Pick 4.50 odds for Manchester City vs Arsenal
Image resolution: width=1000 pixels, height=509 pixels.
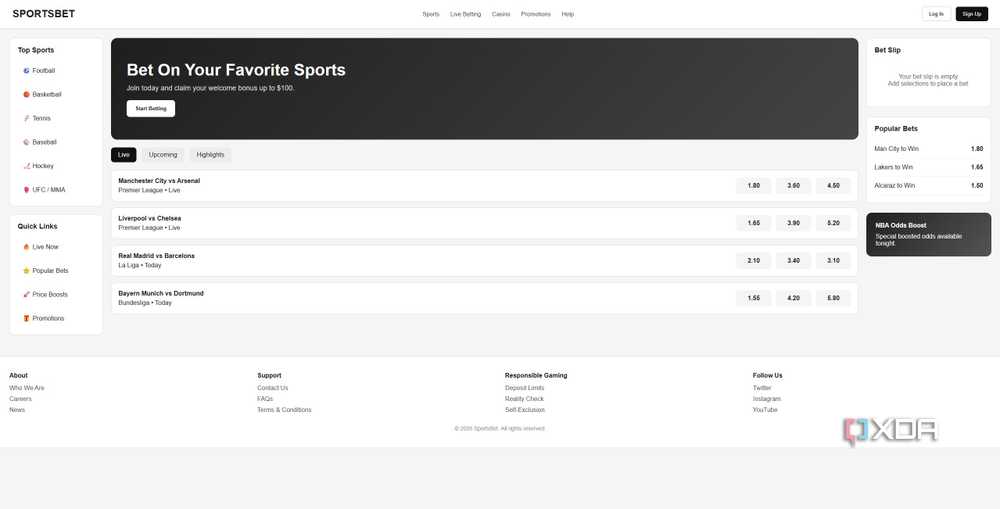(x=833, y=186)
